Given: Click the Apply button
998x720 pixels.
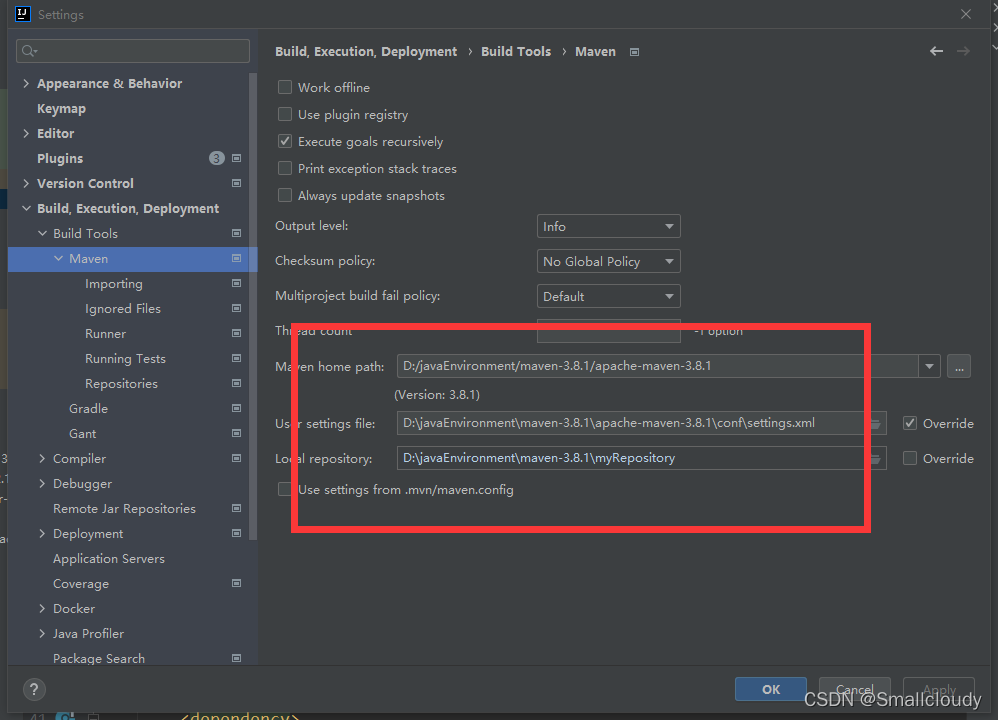Looking at the screenshot, I should tap(939, 689).
